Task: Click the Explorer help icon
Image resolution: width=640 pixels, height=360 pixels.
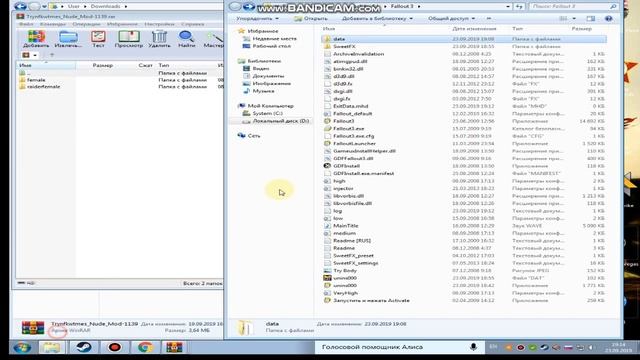Action: (608, 18)
